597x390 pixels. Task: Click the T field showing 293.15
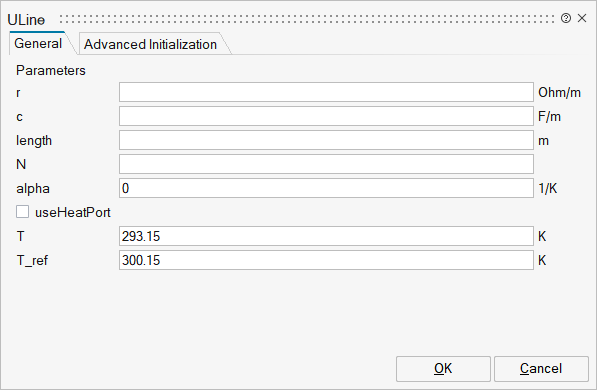click(326, 236)
